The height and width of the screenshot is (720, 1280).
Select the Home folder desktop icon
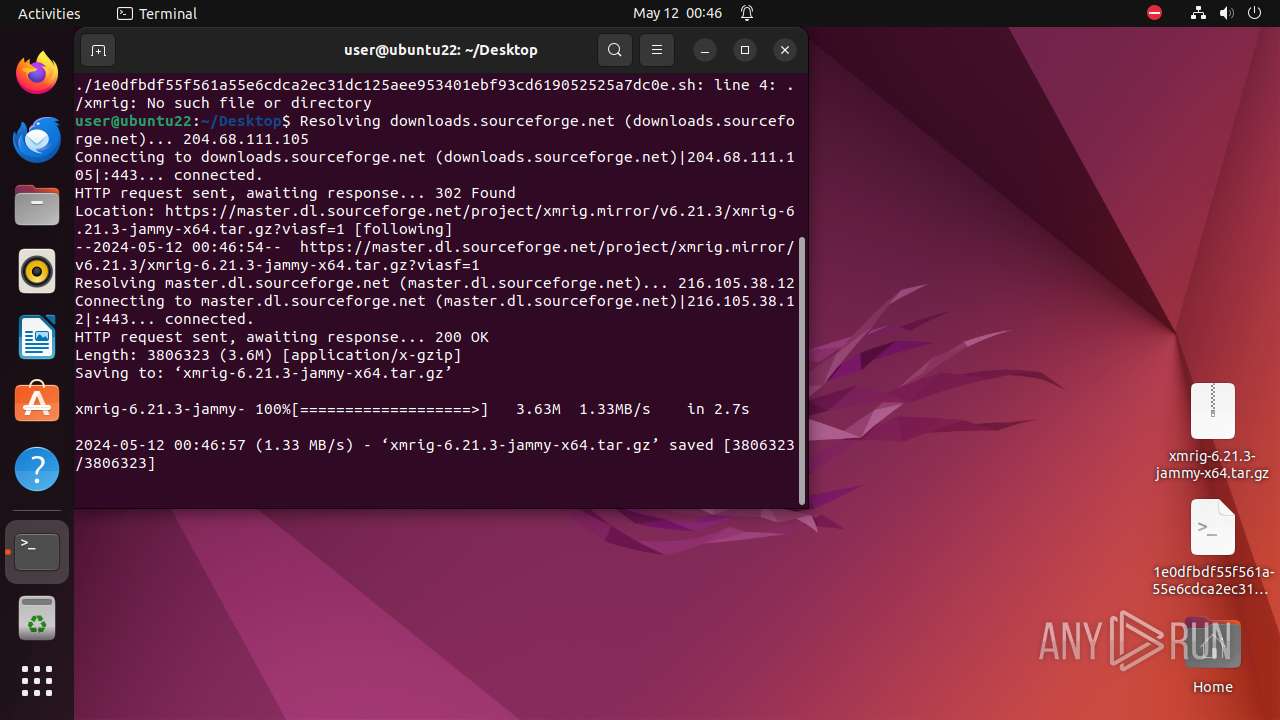(1212, 657)
